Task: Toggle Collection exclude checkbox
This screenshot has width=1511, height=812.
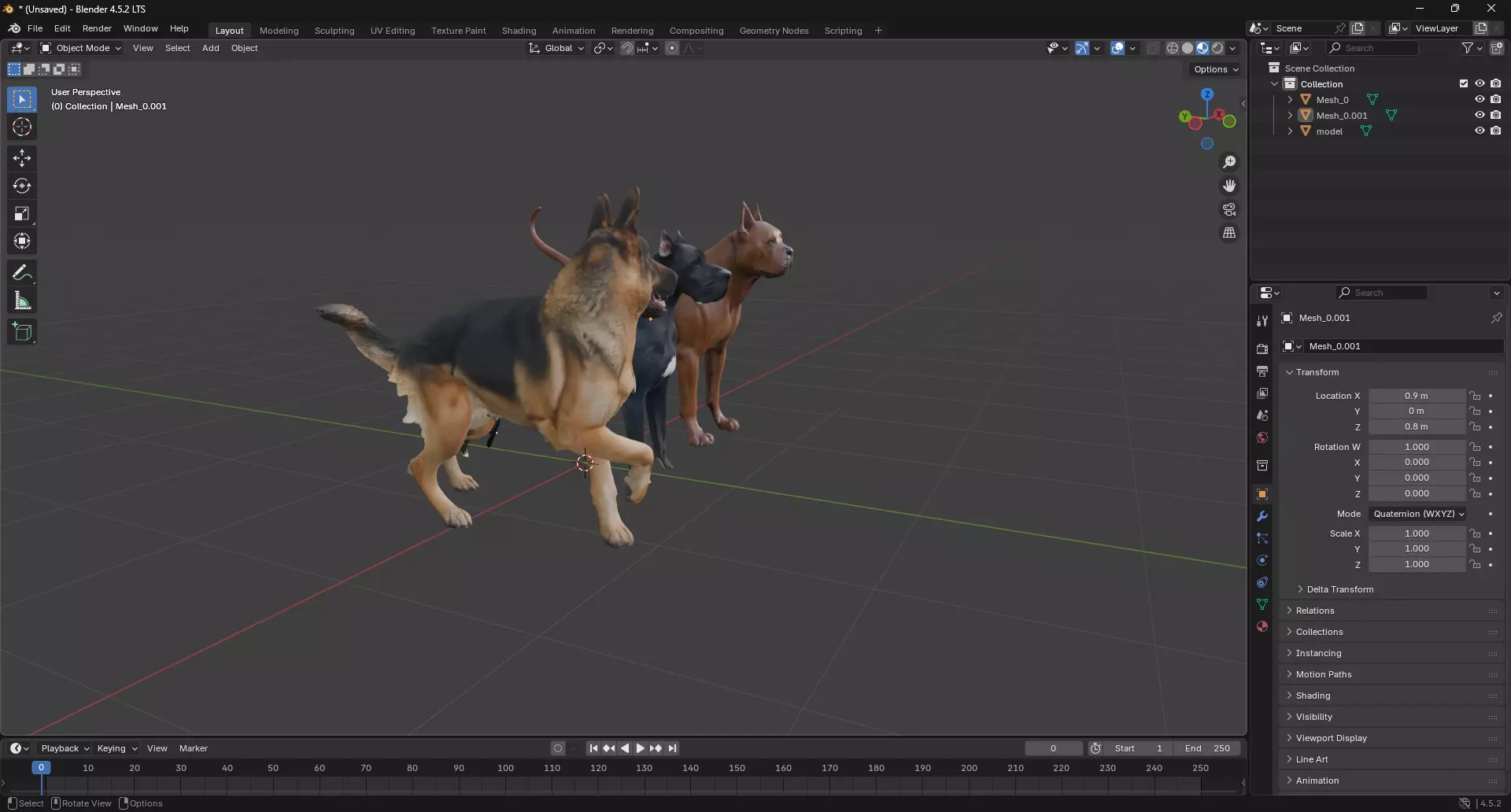Action: click(x=1464, y=84)
